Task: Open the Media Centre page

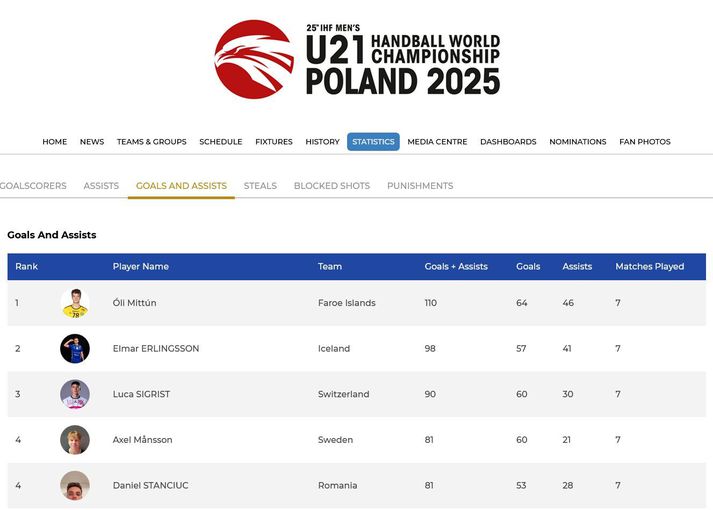Action: (437, 142)
